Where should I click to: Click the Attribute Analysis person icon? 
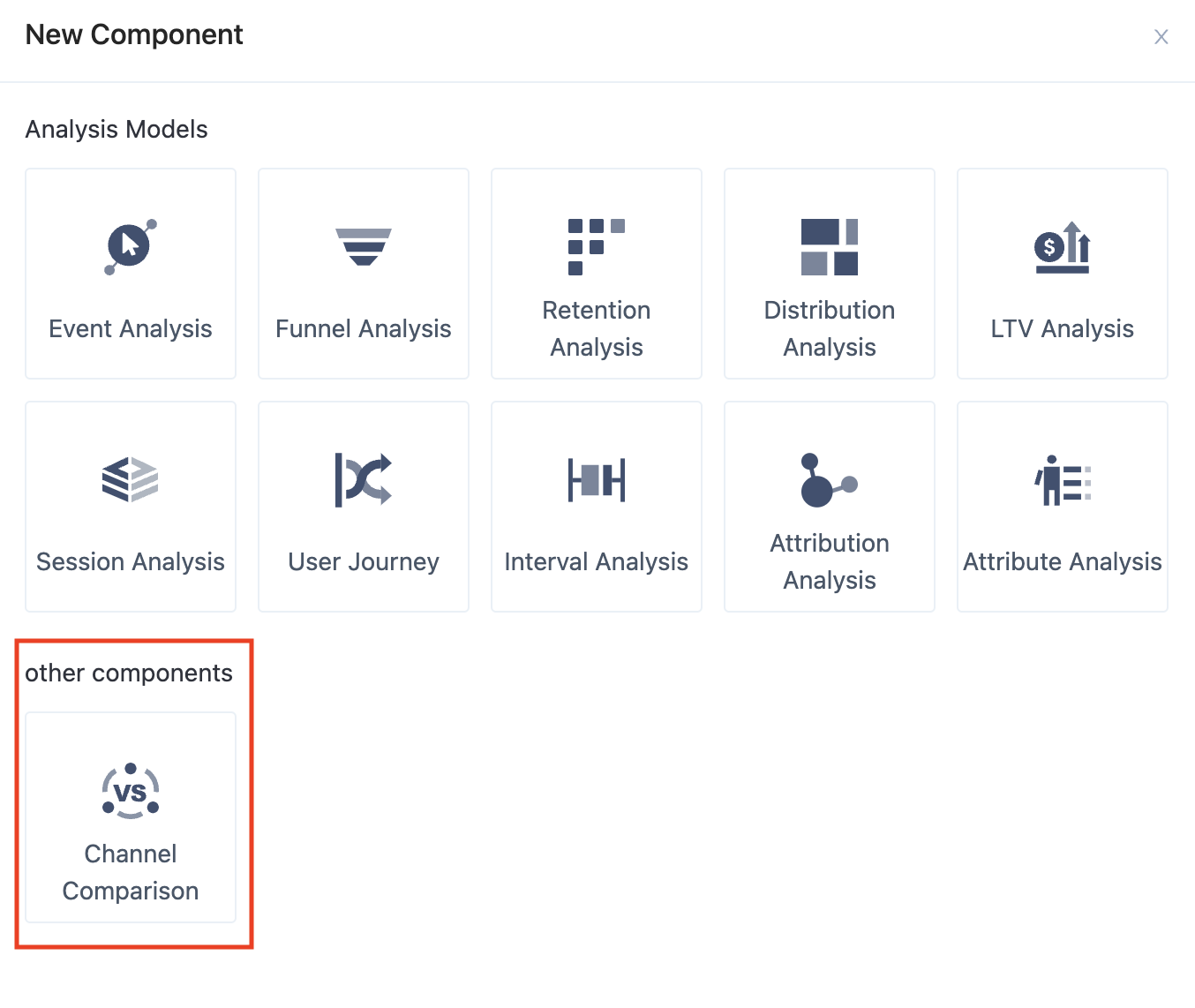point(1062,479)
